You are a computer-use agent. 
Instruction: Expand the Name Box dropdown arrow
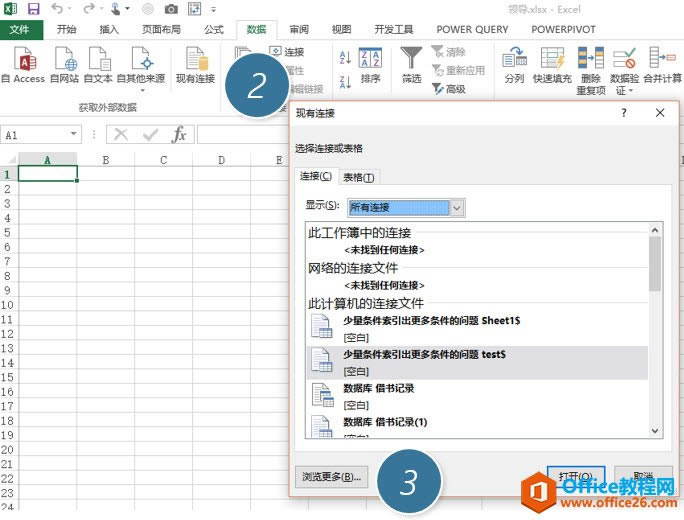coord(75,135)
